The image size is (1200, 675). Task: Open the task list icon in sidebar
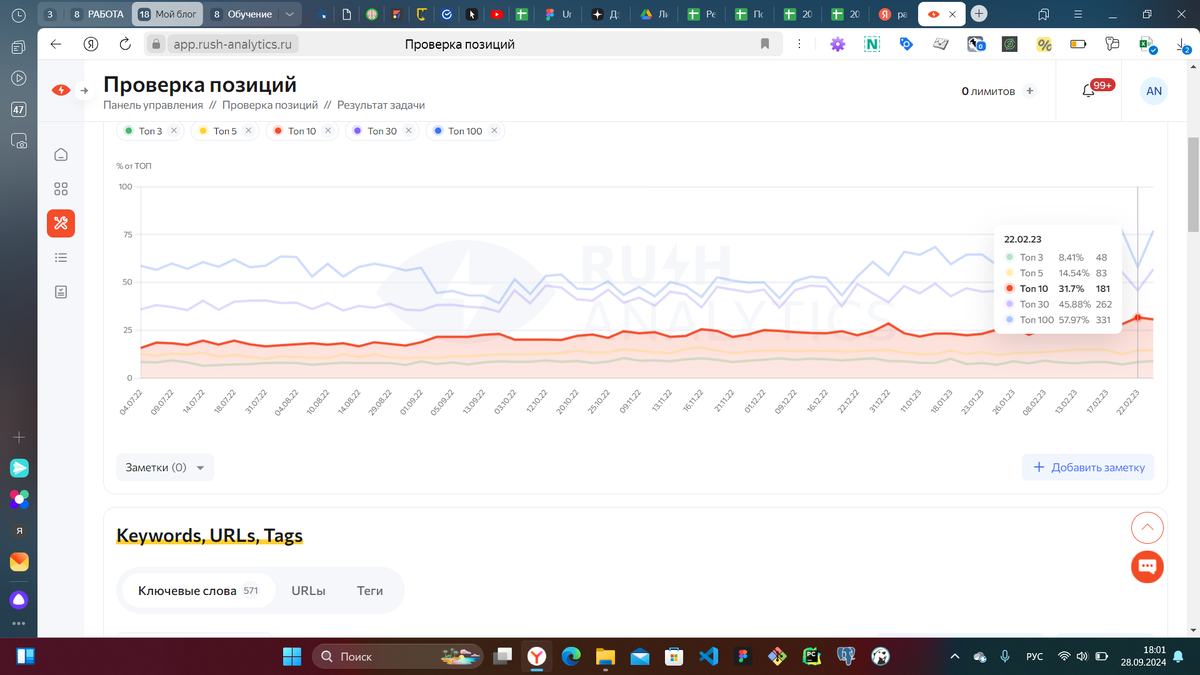point(61,257)
